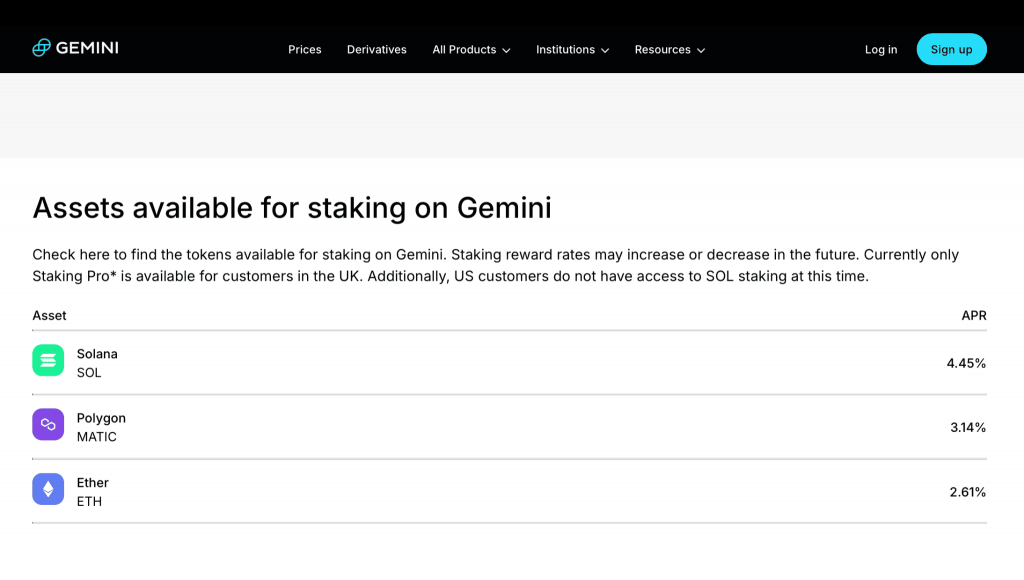Click the 2.61% APR for Ether

point(968,492)
